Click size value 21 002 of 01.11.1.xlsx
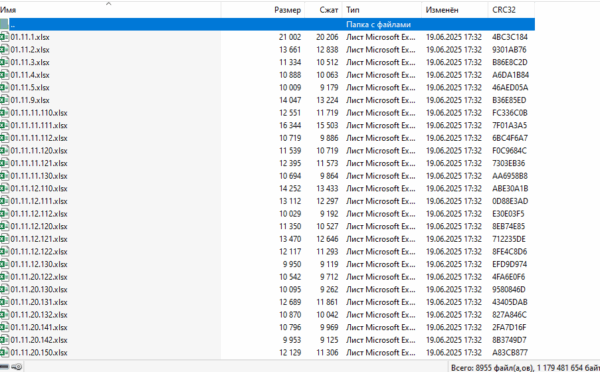The height and width of the screenshot is (372, 600). tap(290, 37)
